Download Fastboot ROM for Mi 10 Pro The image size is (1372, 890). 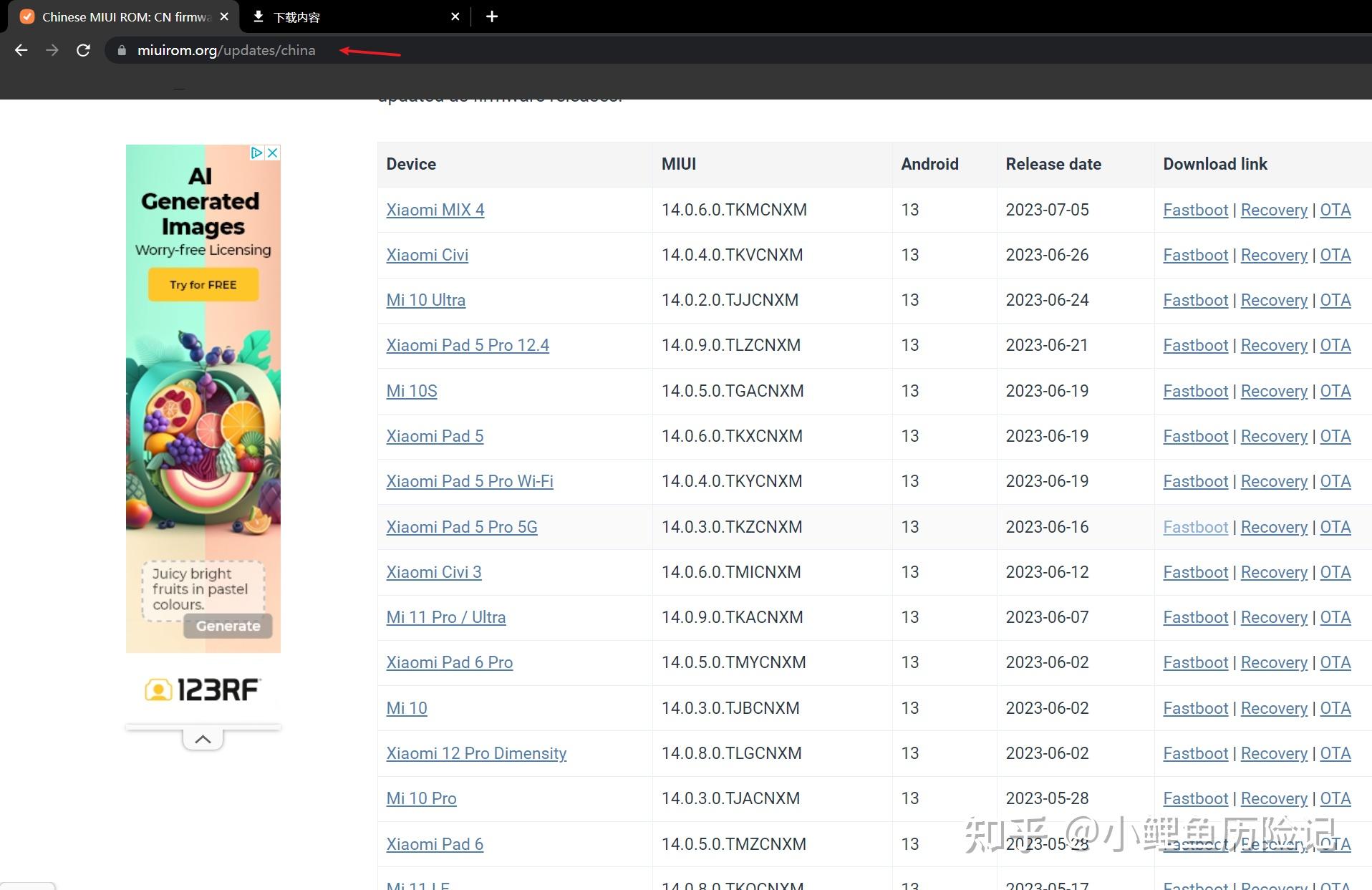pyautogui.click(x=1196, y=798)
